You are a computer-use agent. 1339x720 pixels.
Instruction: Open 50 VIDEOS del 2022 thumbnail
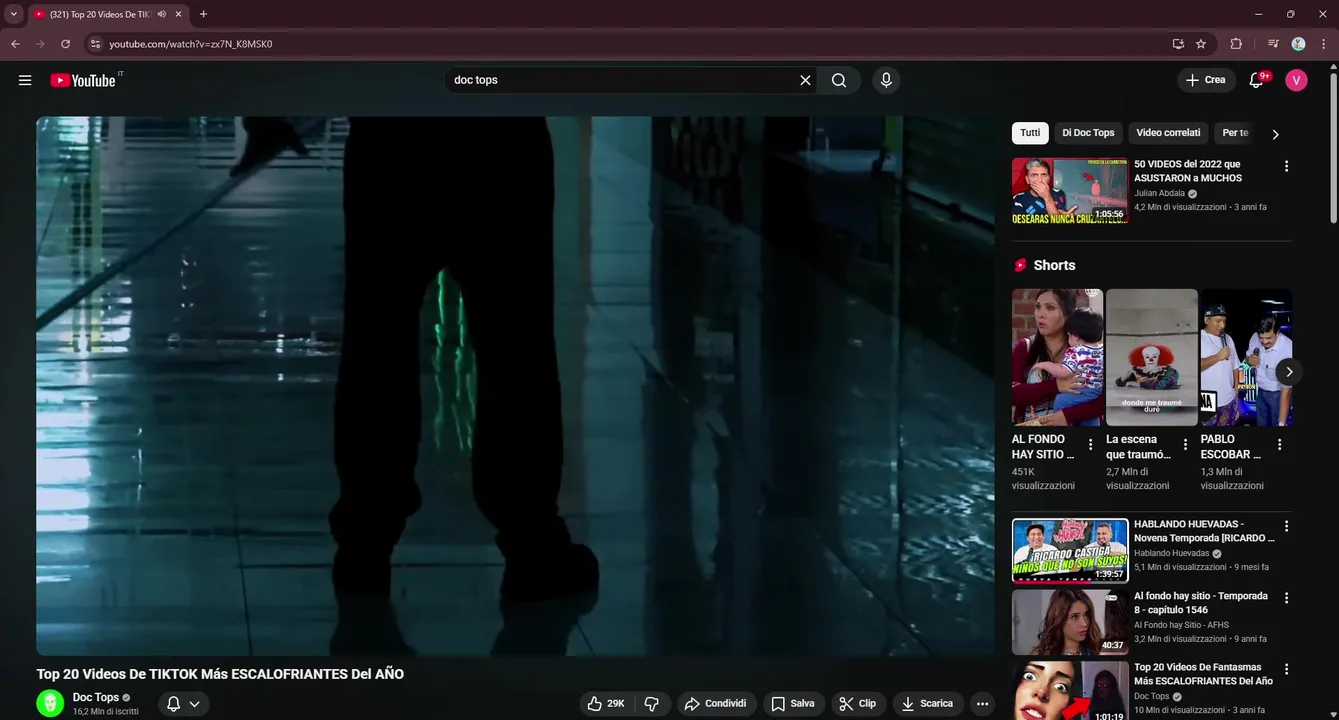1070,190
